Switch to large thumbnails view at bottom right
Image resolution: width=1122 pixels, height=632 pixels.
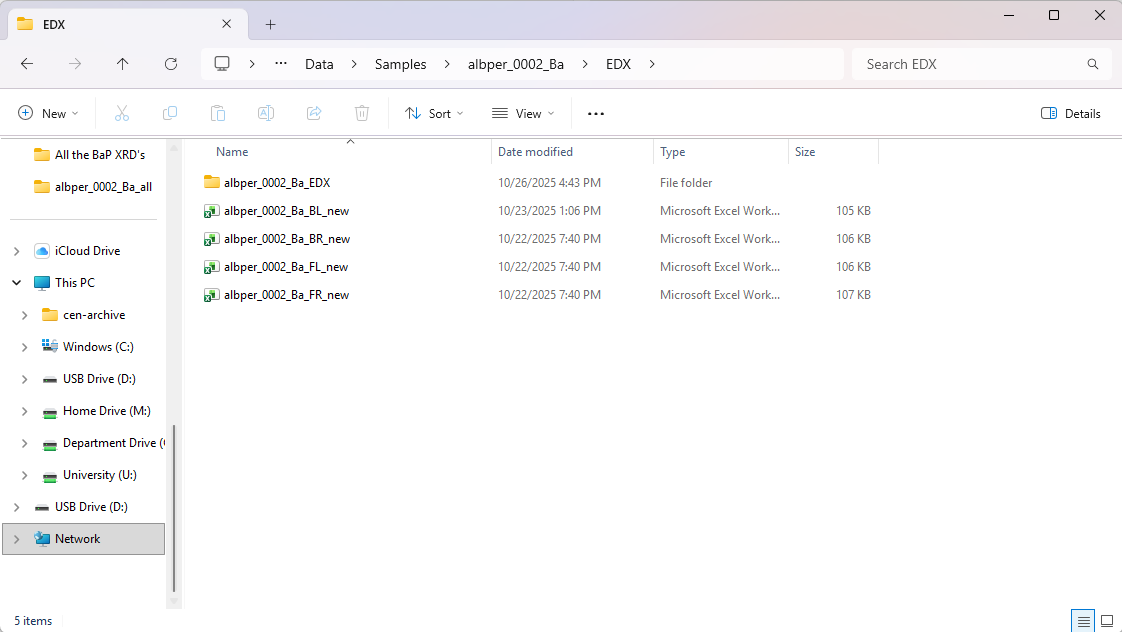coord(1106,620)
